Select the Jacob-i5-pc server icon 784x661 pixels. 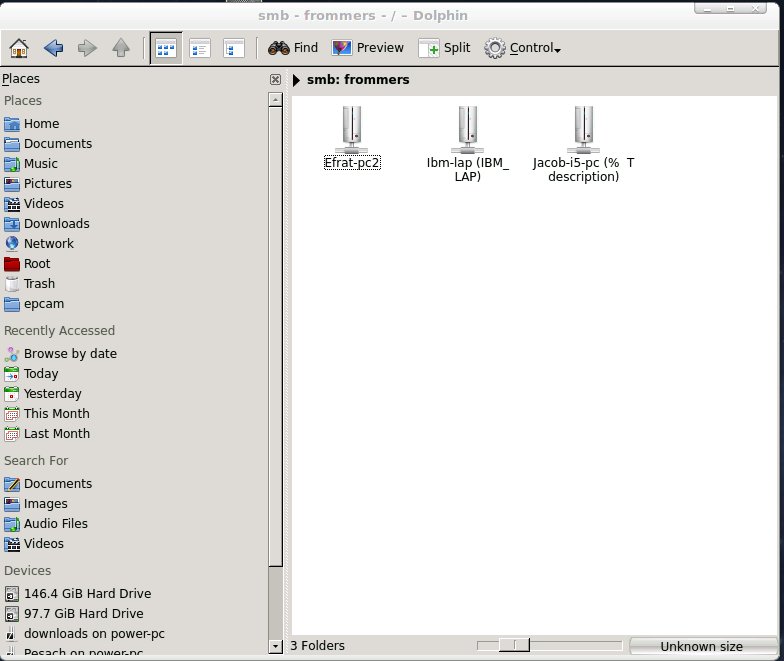[x=584, y=130]
